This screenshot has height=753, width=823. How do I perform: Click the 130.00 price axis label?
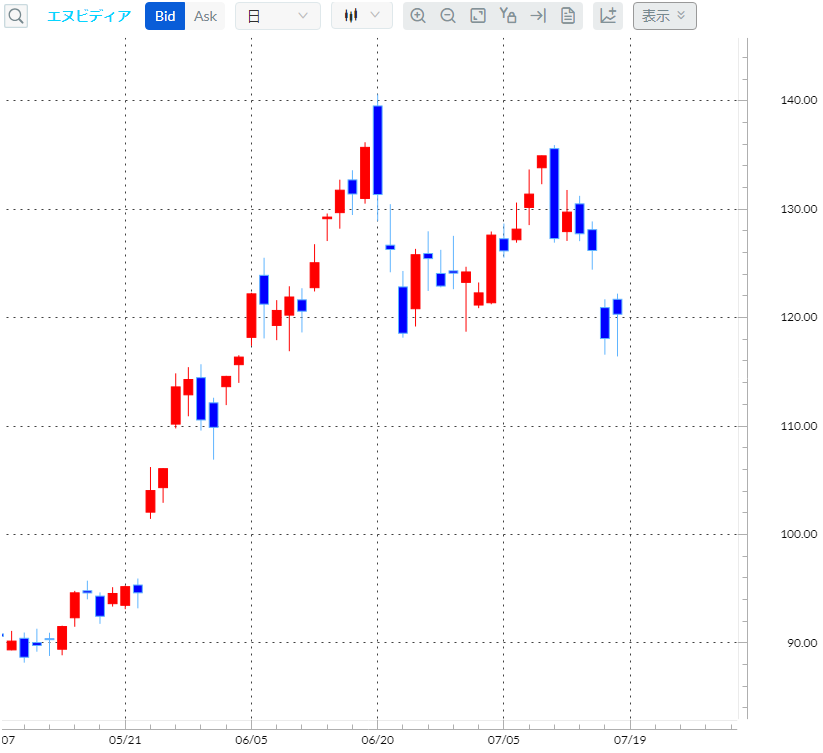coord(798,209)
